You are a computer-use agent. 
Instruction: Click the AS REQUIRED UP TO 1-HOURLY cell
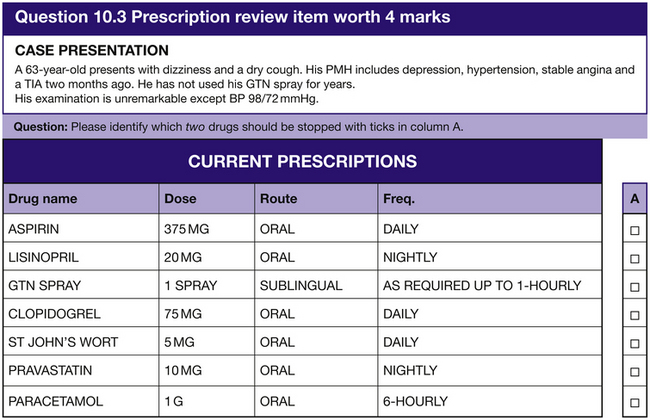tap(481, 286)
